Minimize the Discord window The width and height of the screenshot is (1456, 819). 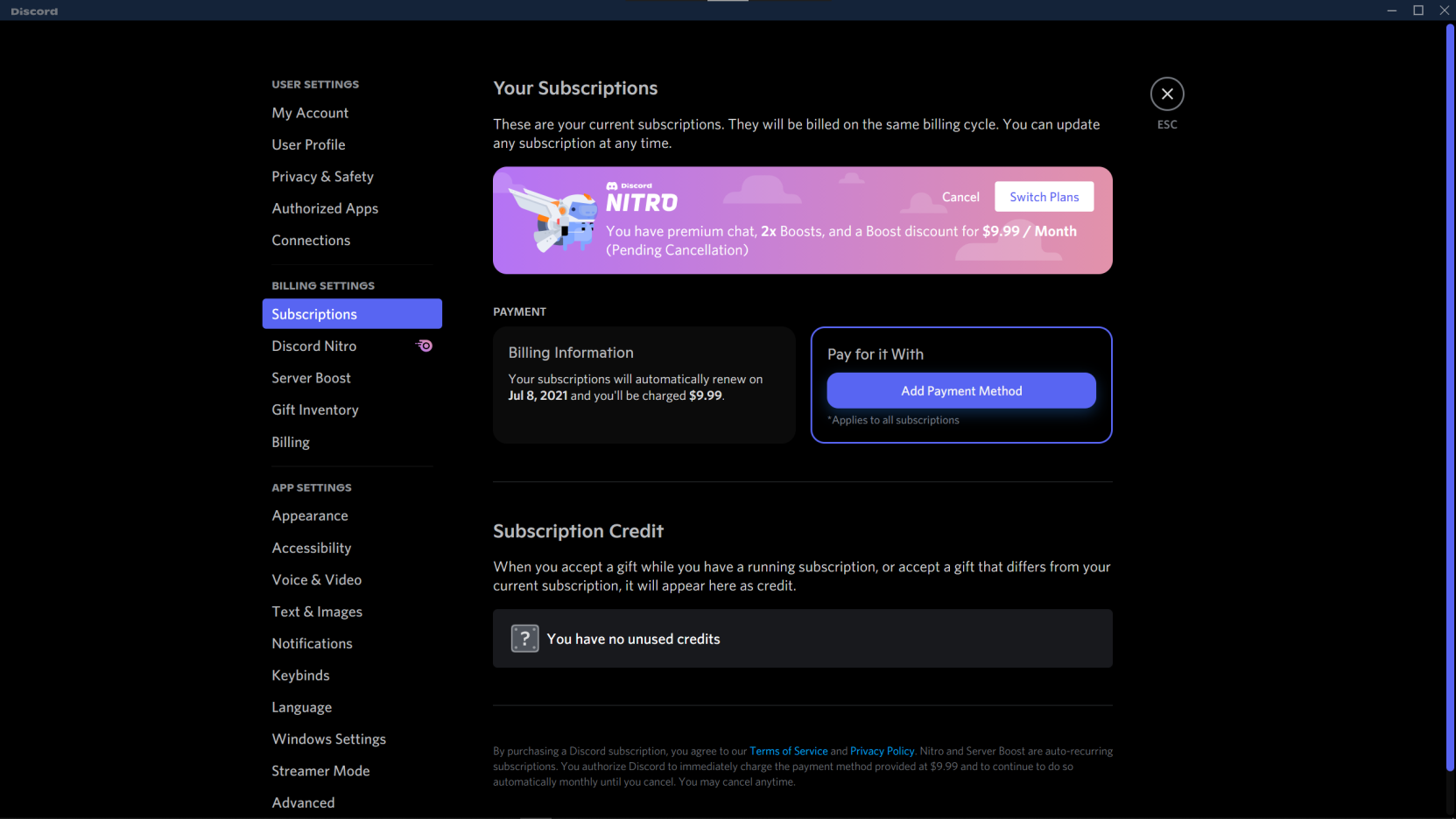coord(1392,10)
